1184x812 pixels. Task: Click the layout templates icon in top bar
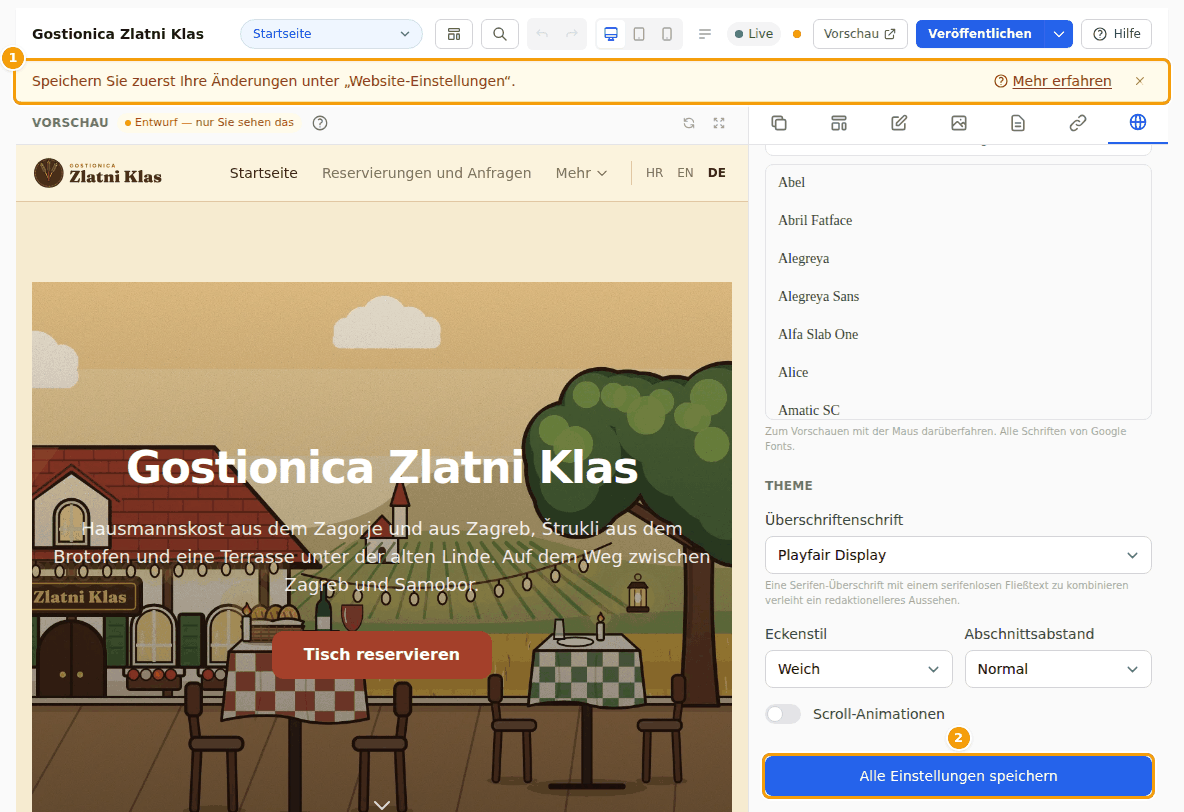point(454,34)
